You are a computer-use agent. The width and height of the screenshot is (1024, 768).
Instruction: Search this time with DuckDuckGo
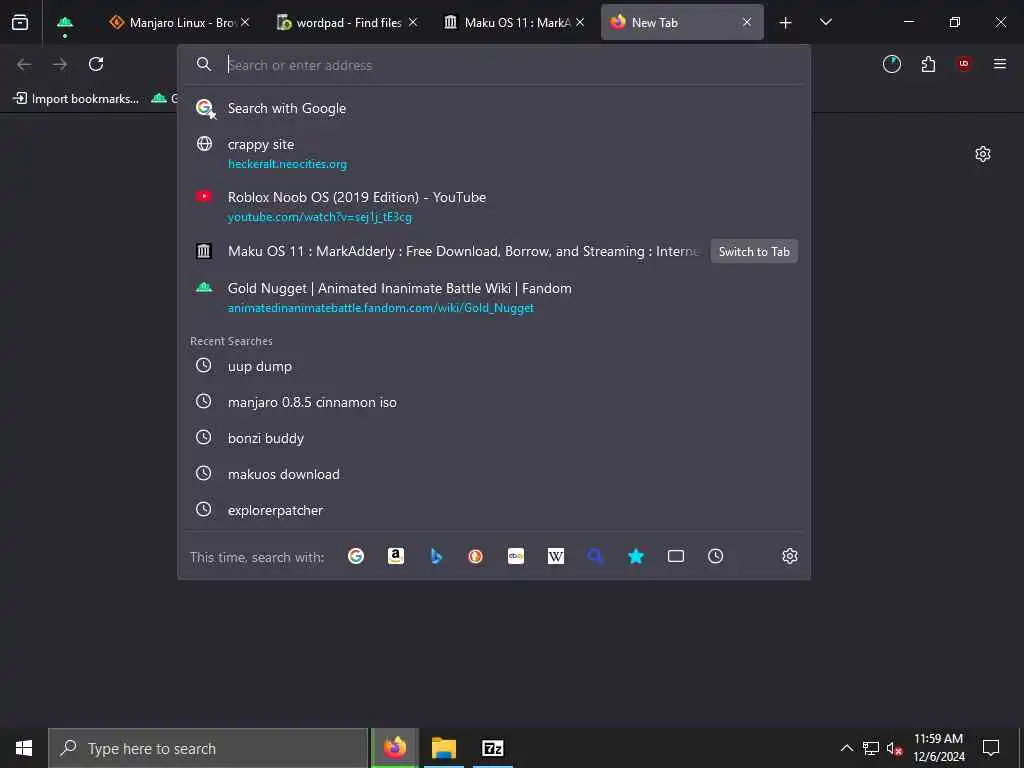click(x=475, y=556)
